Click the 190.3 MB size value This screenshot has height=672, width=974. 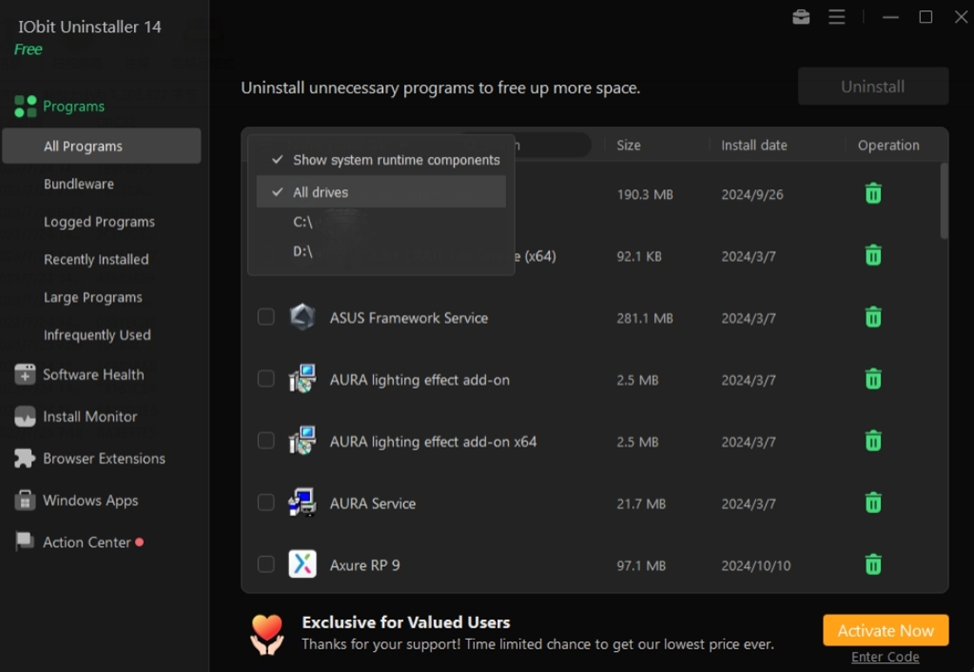[645, 194]
